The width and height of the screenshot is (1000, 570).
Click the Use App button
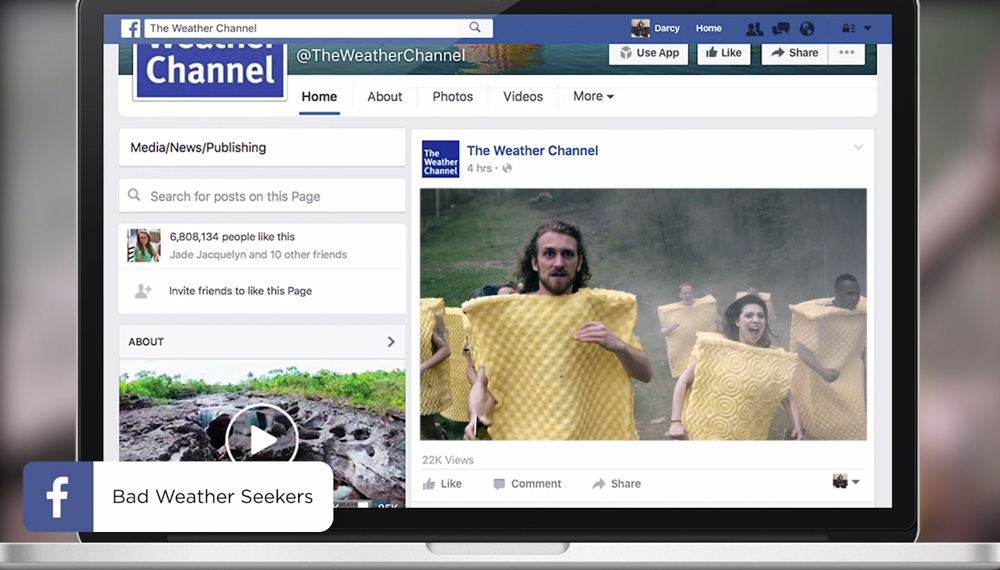[x=649, y=53]
